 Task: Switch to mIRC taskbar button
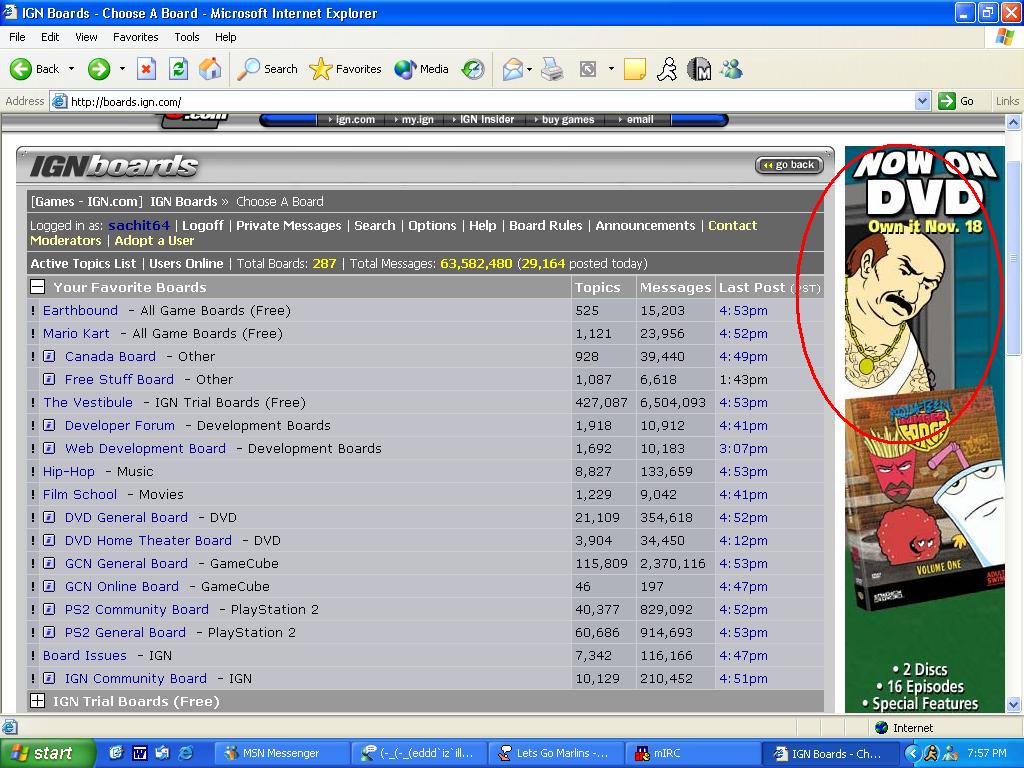[x=692, y=753]
